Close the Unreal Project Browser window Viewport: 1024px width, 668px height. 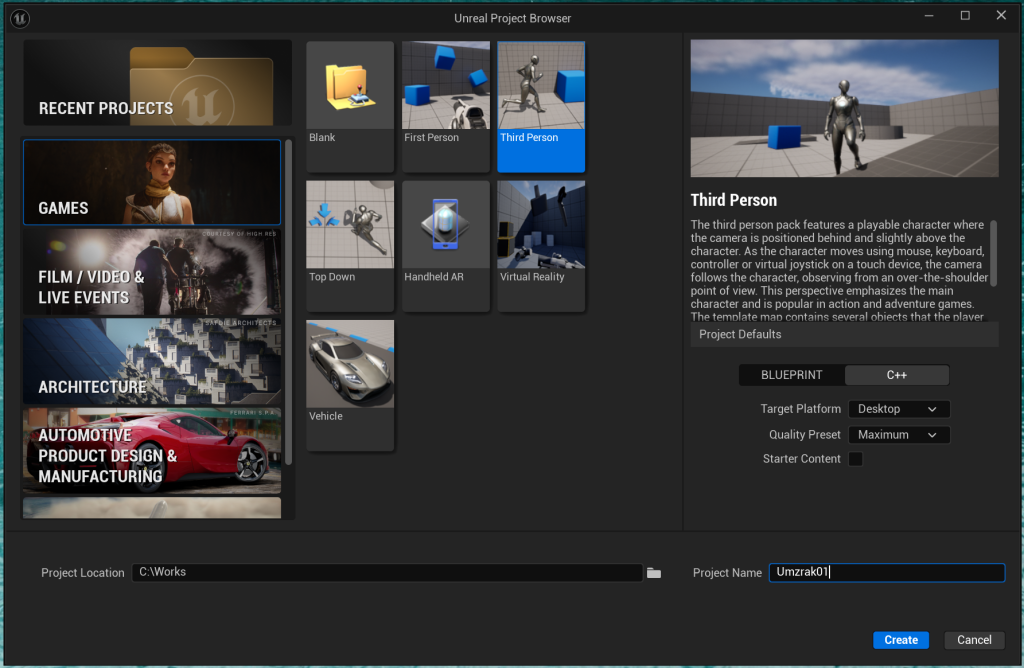click(x=1001, y=16)
